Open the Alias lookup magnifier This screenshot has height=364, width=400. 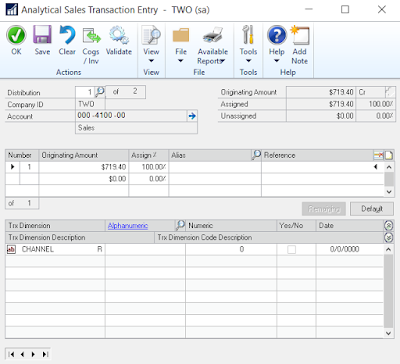[x=256, y=155]
